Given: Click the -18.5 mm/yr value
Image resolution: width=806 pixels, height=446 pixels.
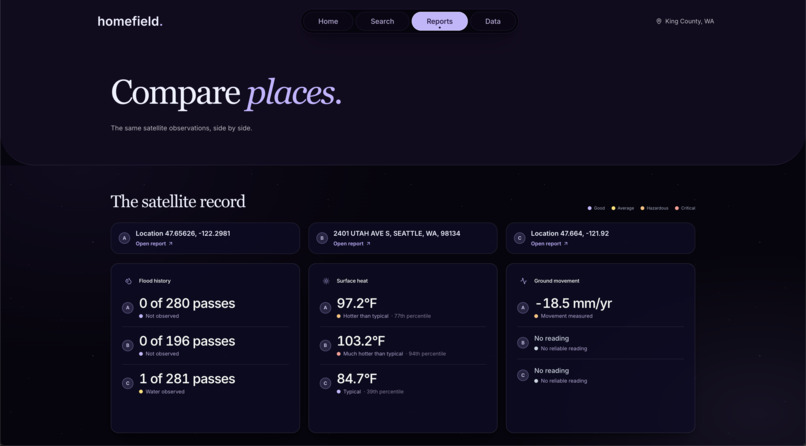Looking at the screenshot, I should [573, 304].
